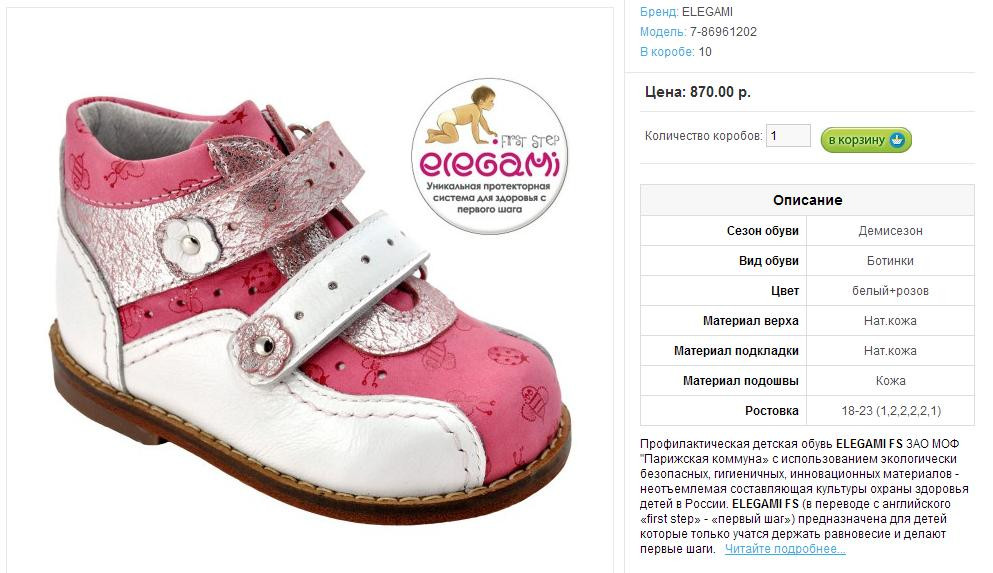Click the "Описание" table header
Screen dimensions: 993x573
click(x=807, y=200)
